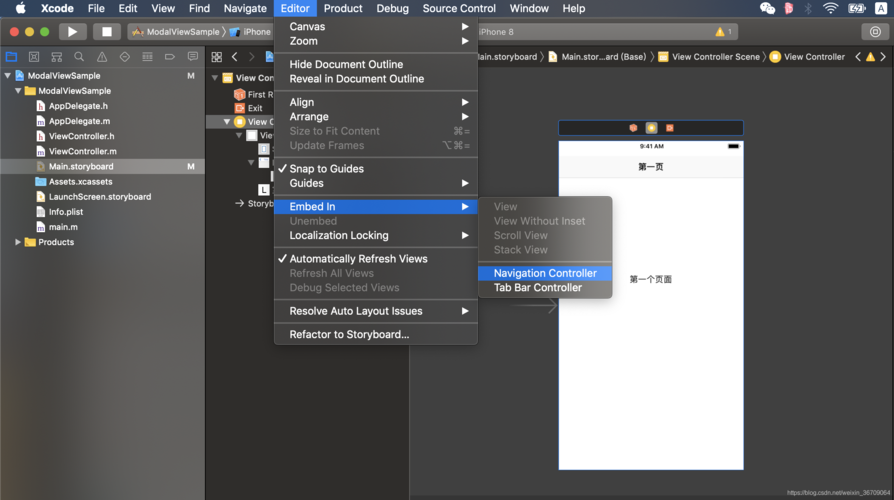Open the Wi-Fi status menu
Screen dimensions: 894x500
coord(830,8)
